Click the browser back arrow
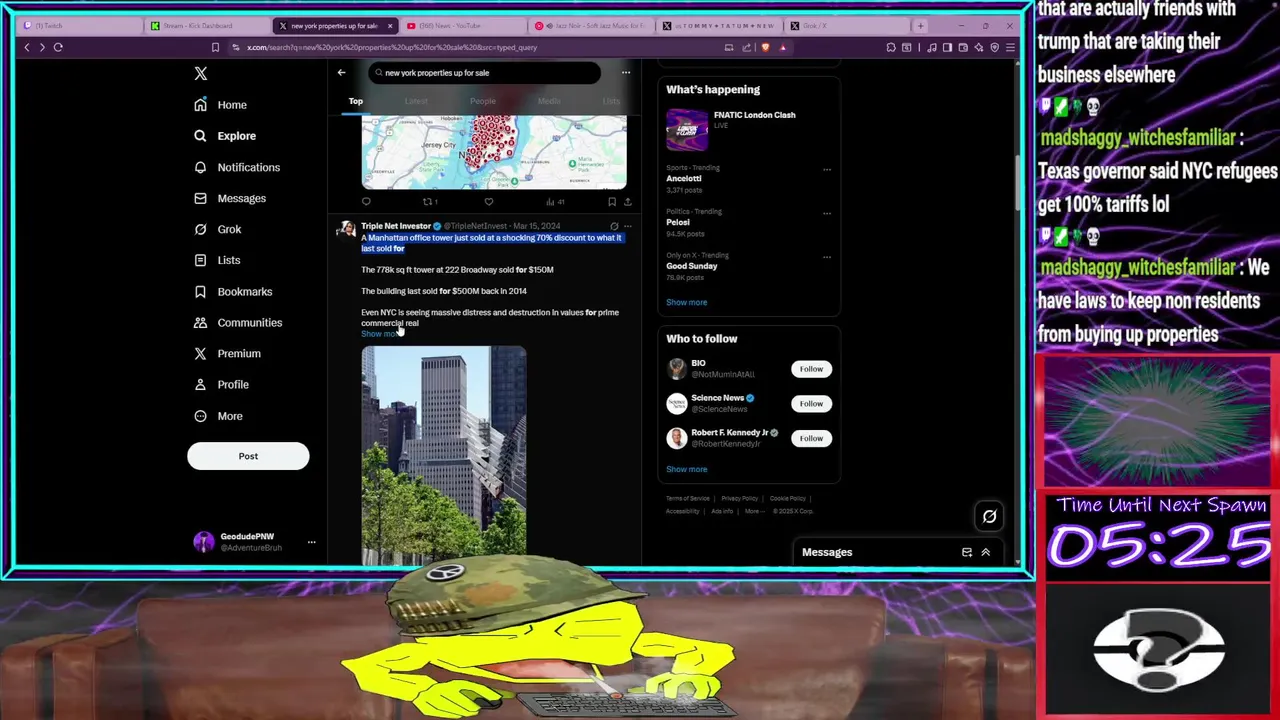Viewport: 1280px width, 720px height. pos(27,47)
